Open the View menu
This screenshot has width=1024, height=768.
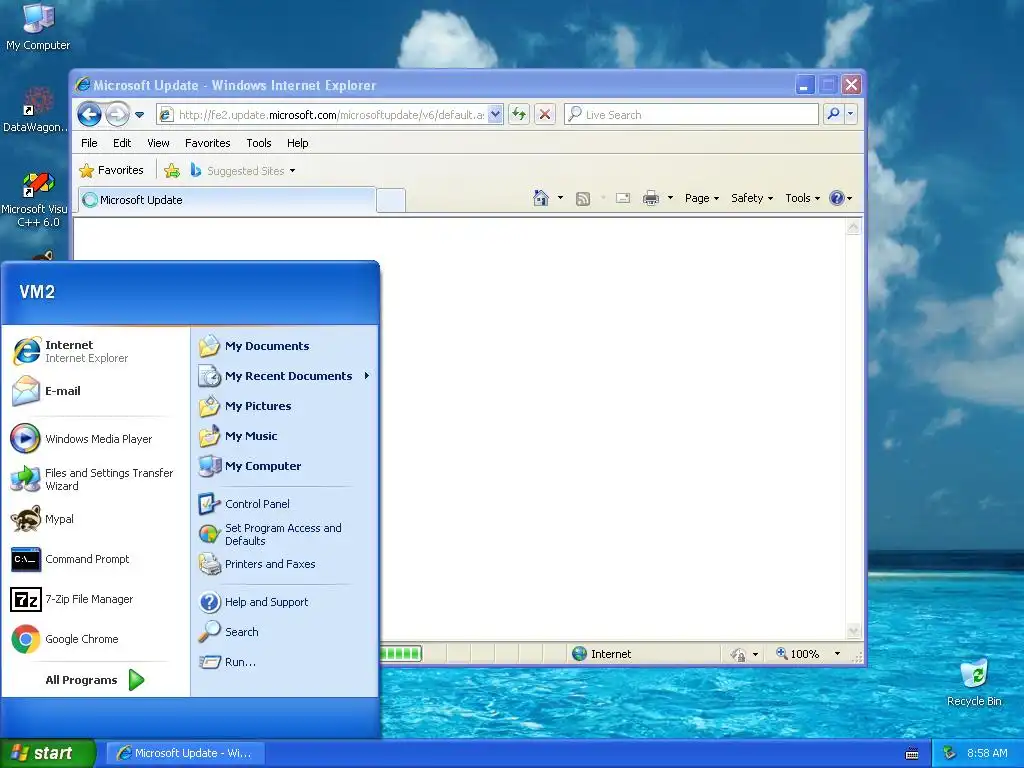point(158,143)
